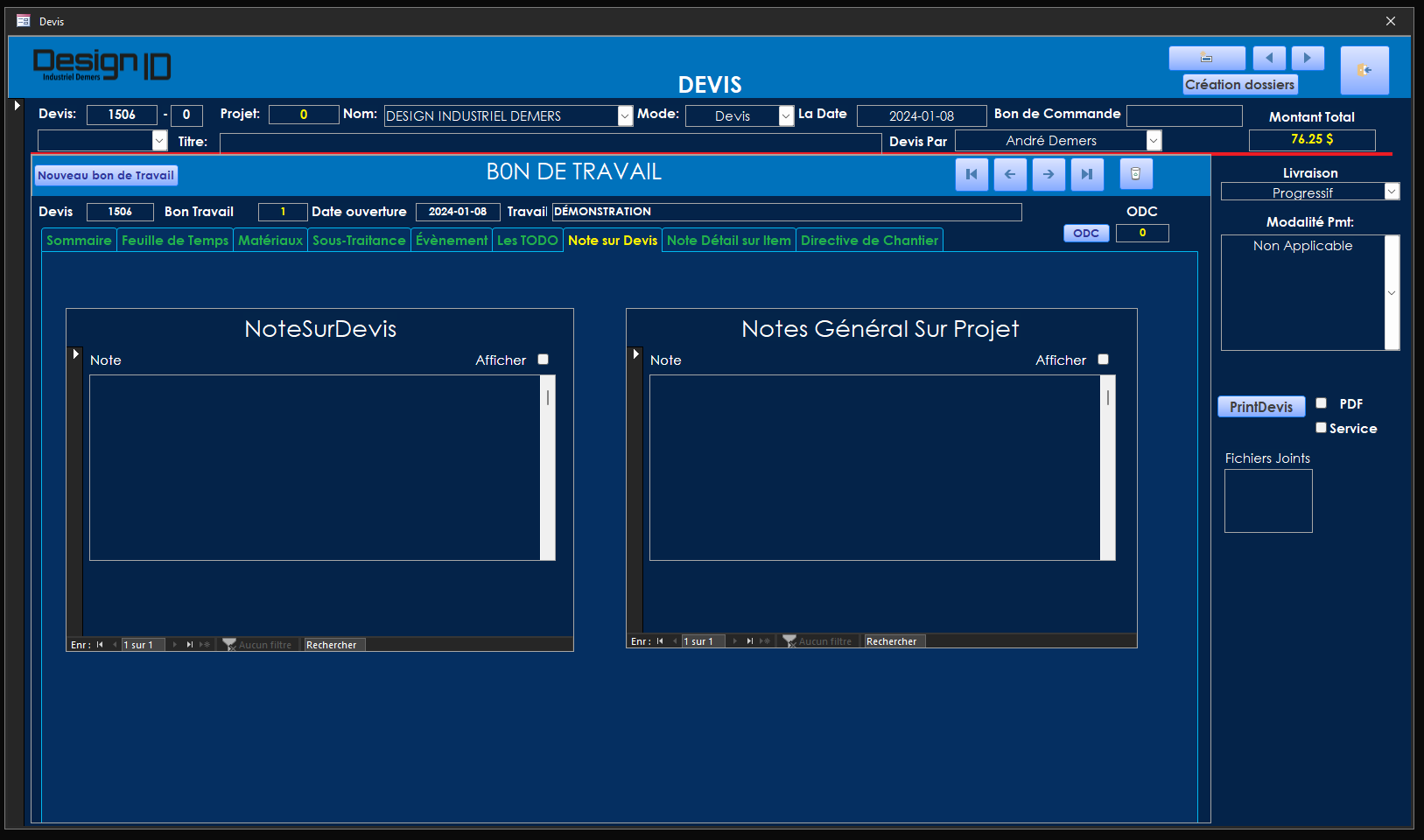Click the NoteSurDevis note scrollbar
This screenshot has height=840, width=1424.
[548, 467]
